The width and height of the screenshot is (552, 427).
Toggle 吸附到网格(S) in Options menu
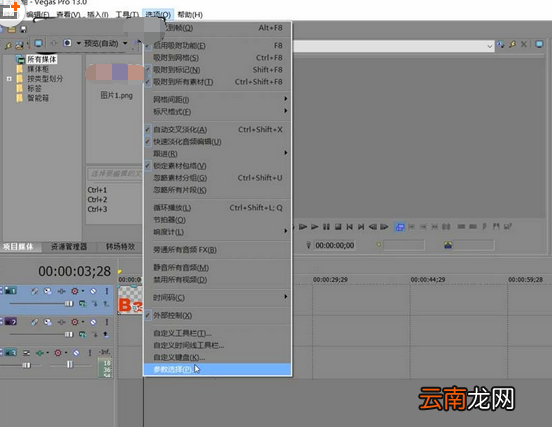217,58
